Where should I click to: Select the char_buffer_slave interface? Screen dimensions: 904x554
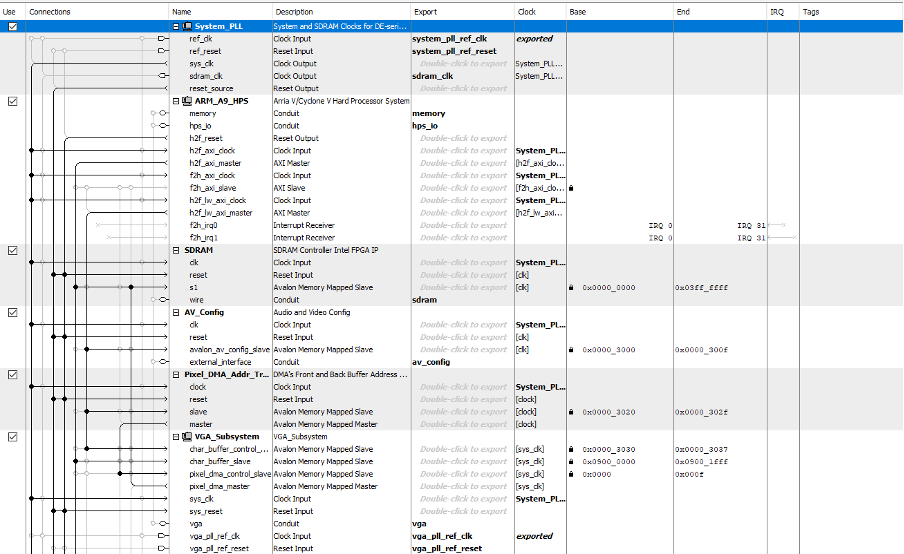[220, 462]
